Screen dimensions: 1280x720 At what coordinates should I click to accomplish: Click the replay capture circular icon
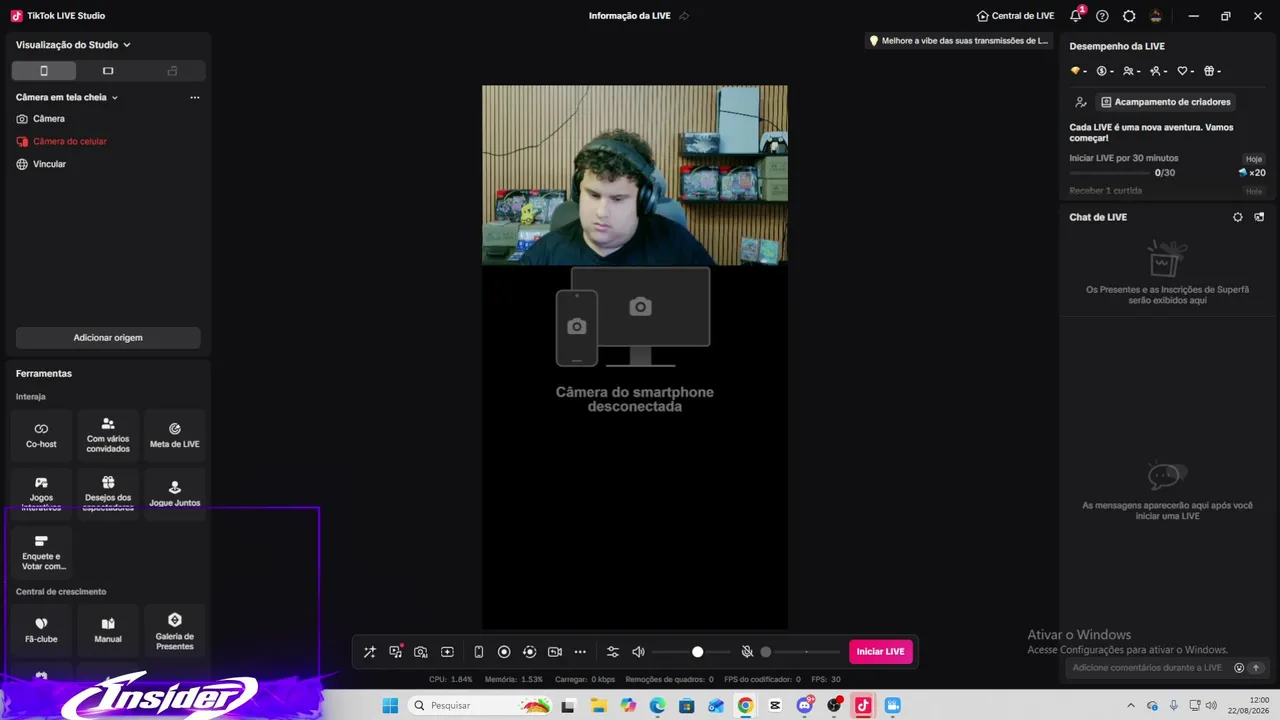coord(530,652)
